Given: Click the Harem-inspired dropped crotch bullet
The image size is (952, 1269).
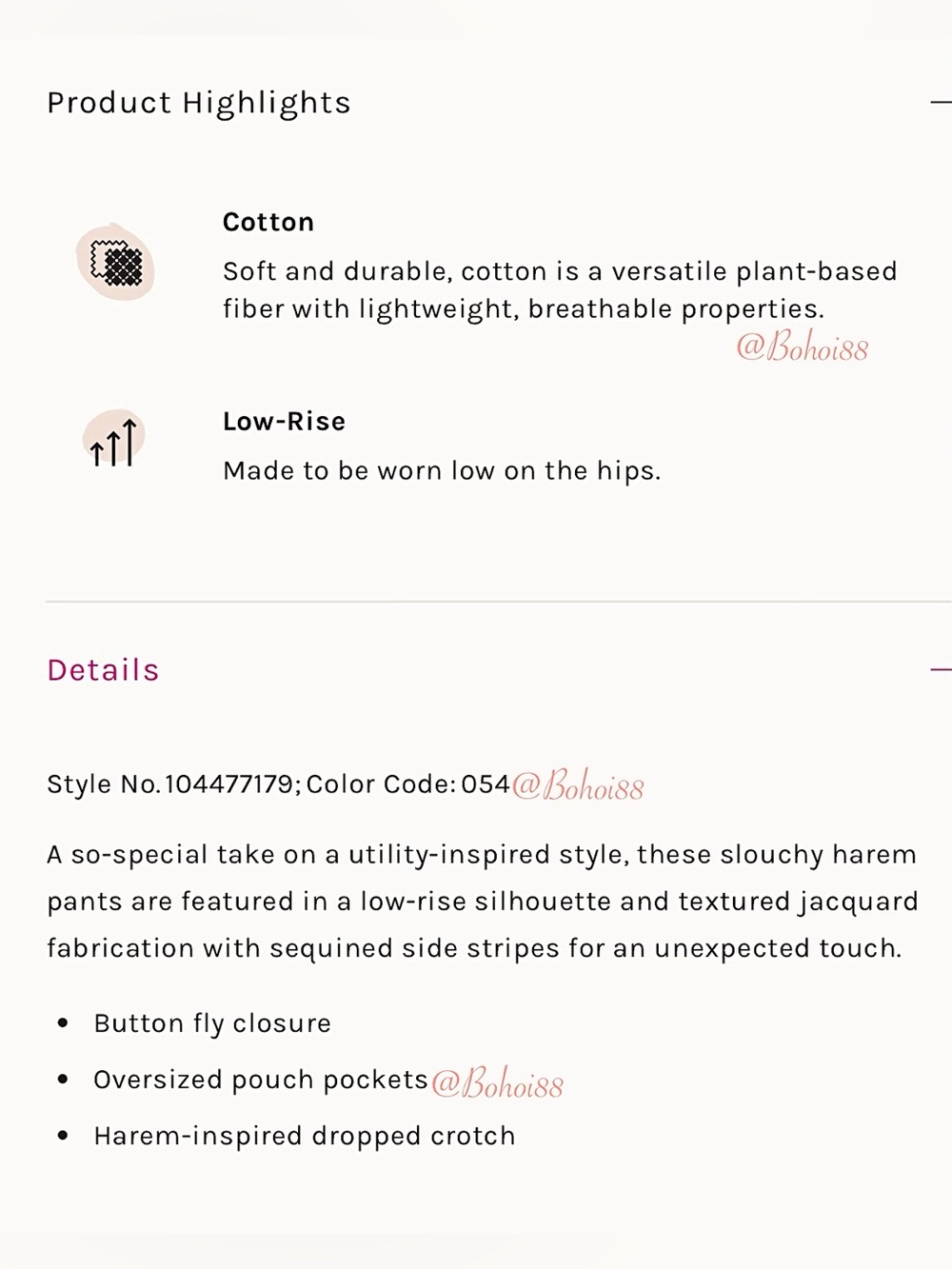Looking at the screenshot, I should tap(305, 1136).
